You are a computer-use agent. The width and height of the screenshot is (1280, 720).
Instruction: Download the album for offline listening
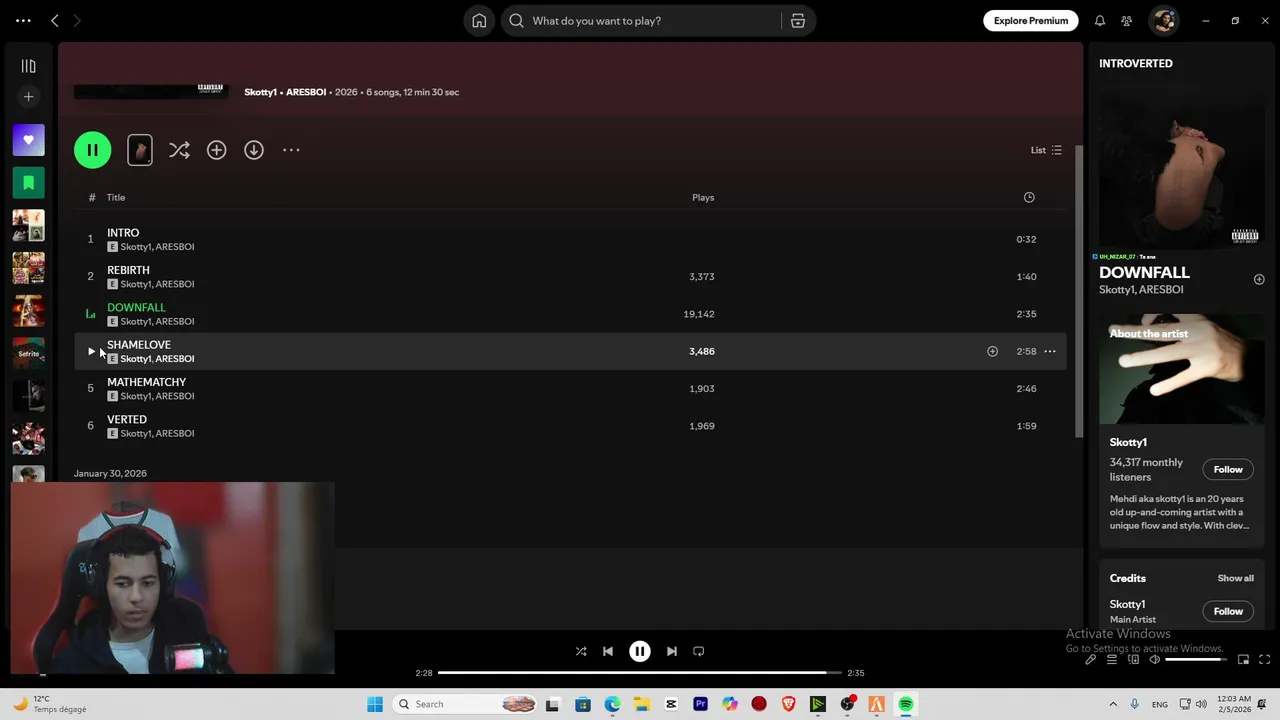(254, 150)
